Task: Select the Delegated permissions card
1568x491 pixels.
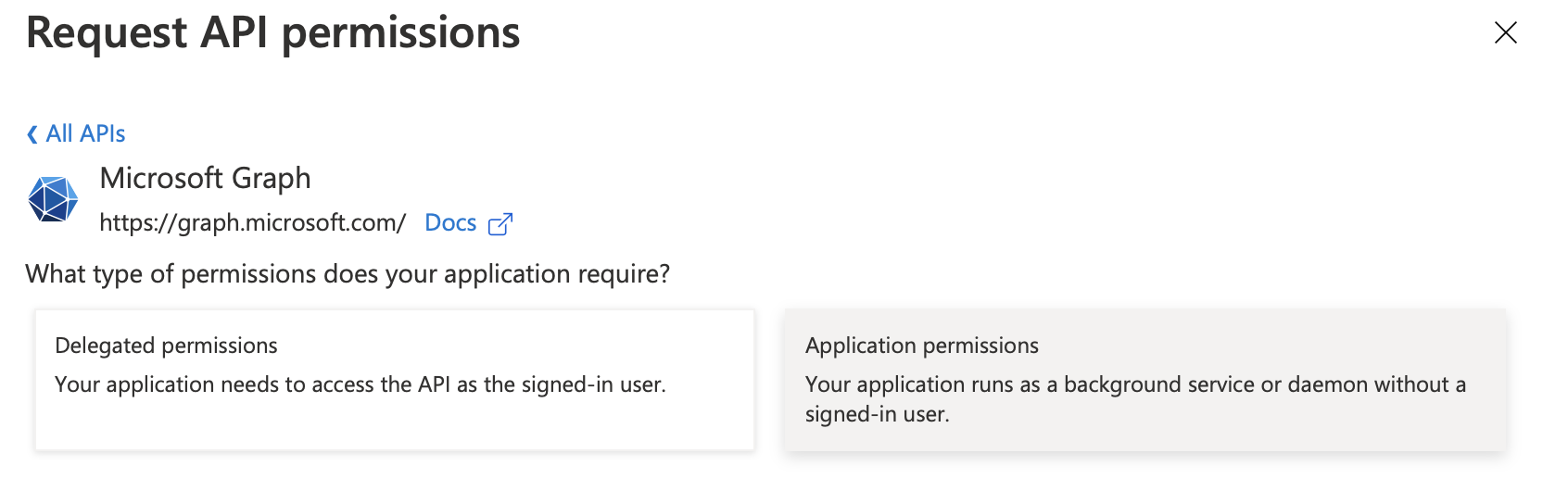Action: pyautogui.click(x=395, y=380)
